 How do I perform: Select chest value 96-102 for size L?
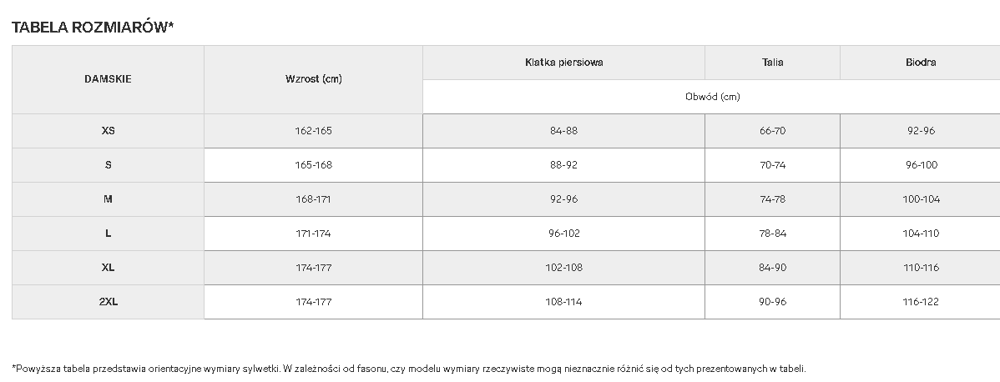coord(564,233)
